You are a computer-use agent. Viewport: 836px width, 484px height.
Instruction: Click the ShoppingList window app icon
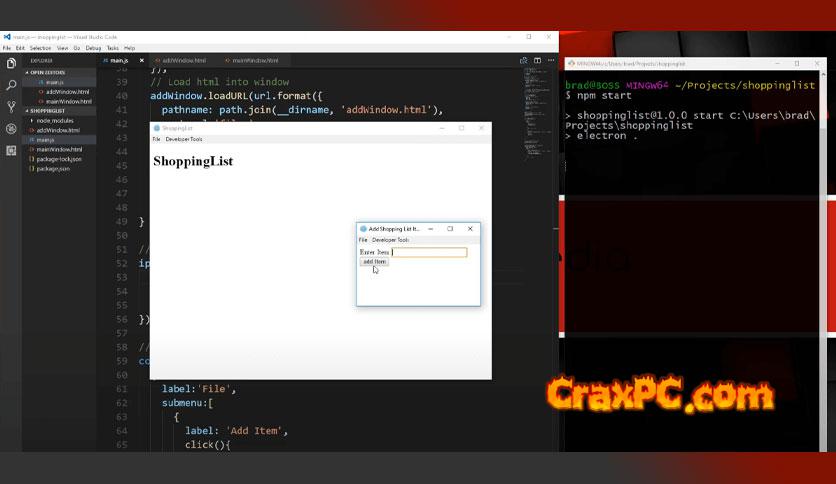(157, 128)
